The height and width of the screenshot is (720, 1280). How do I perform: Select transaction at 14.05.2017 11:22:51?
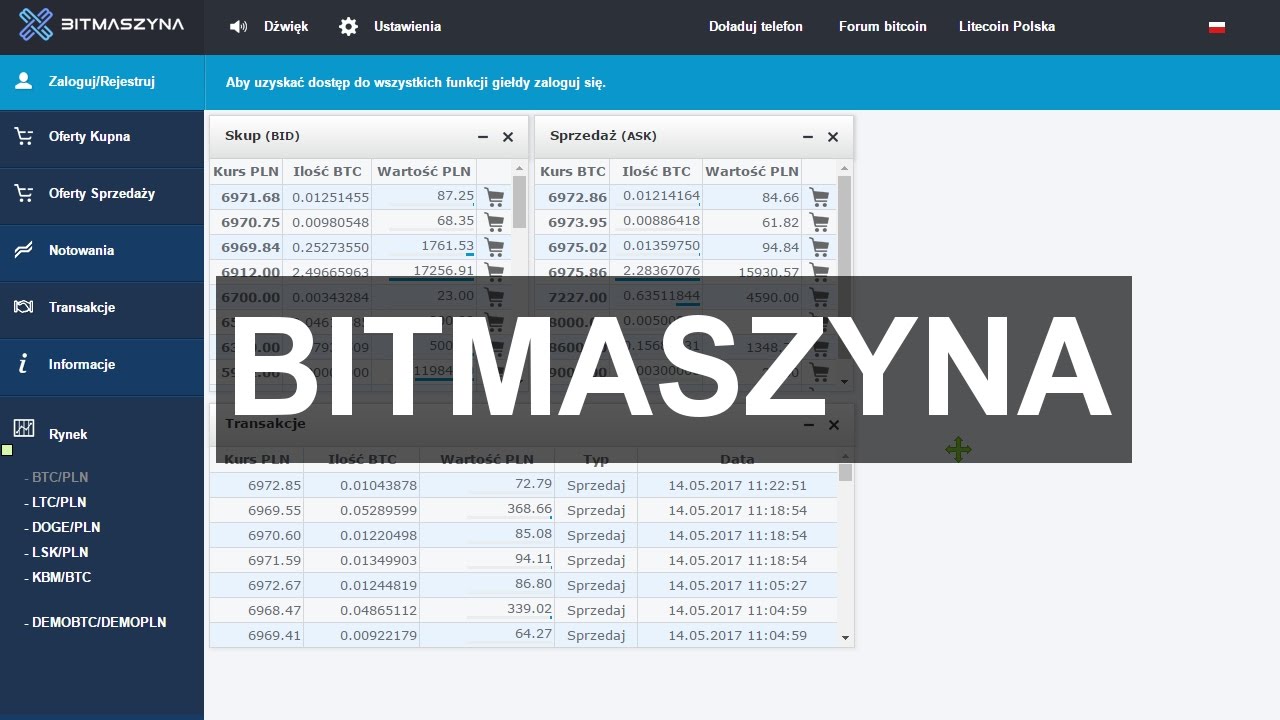737,485
